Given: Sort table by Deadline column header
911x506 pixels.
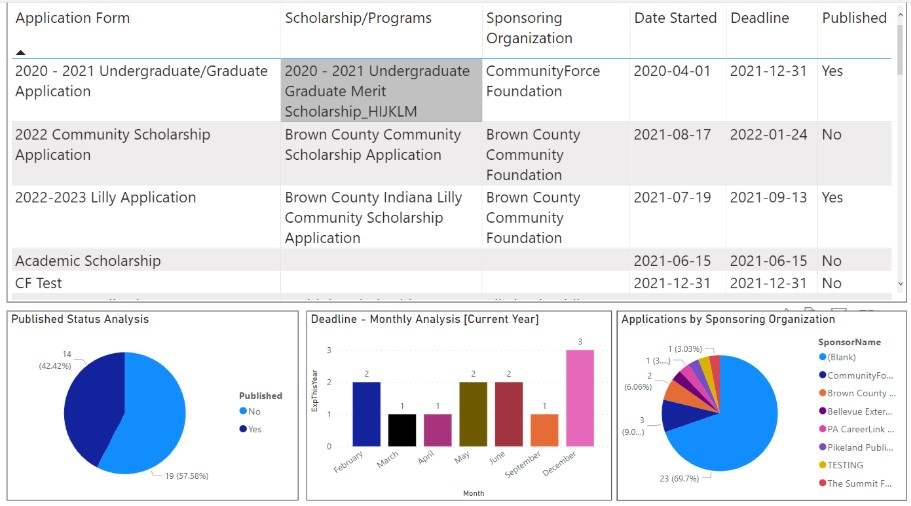Looking at the screenshot, I should [x=759, y=18].
